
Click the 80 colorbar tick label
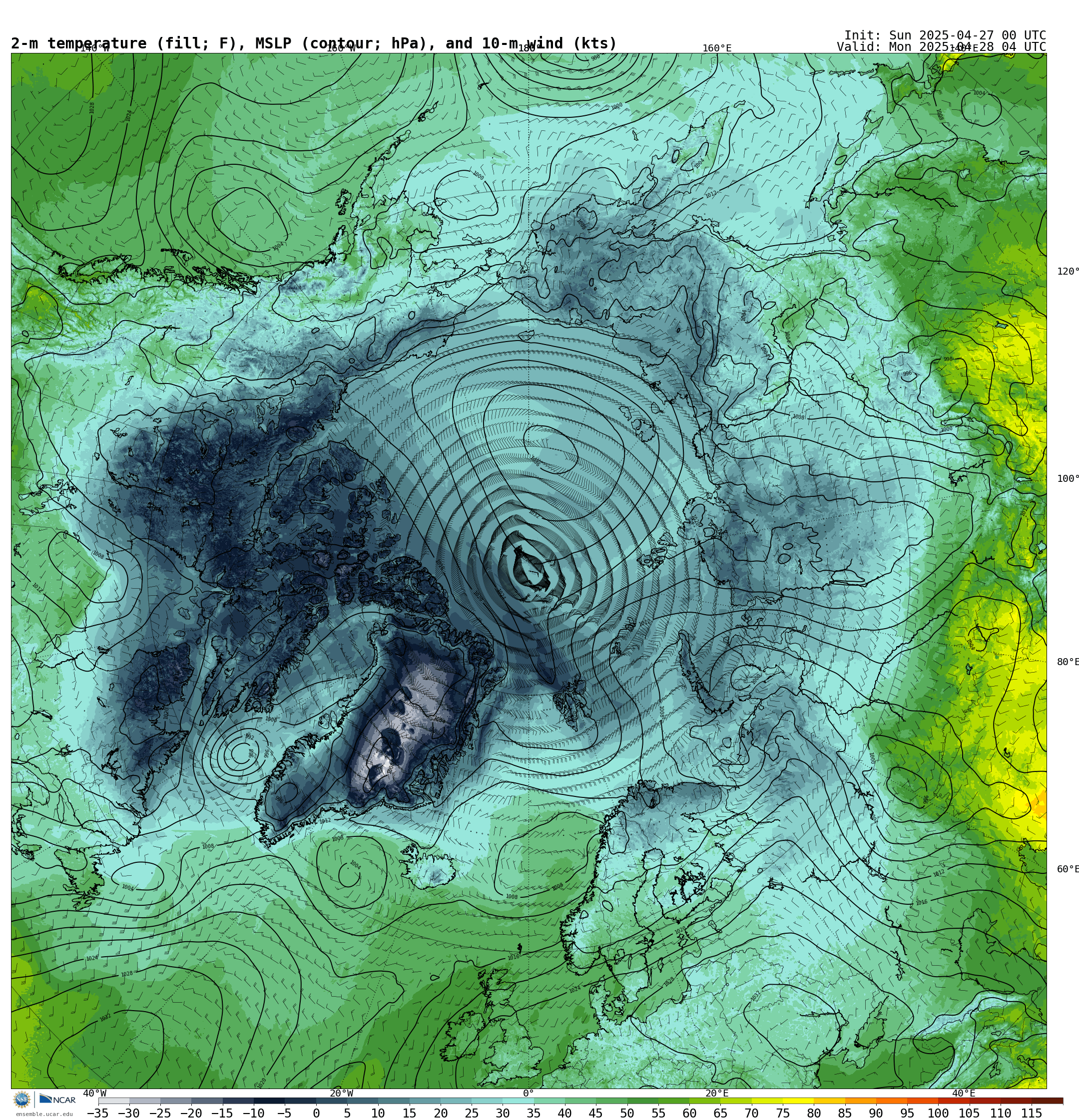click(x=814, y=1113)
